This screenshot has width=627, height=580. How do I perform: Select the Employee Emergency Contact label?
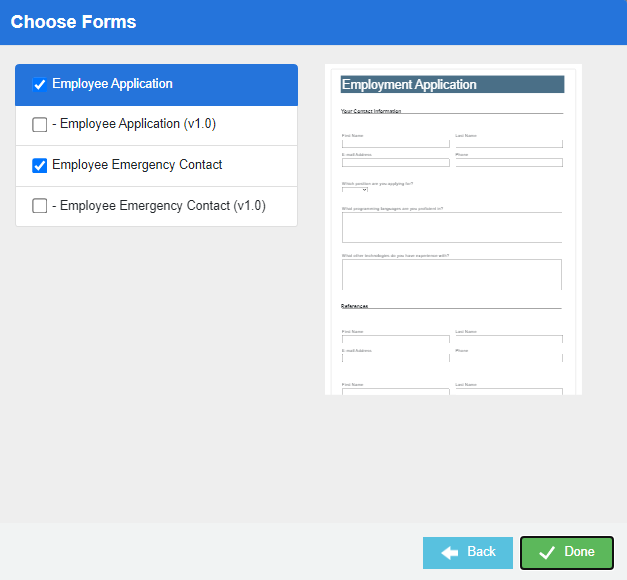click(x=137, y=165)
